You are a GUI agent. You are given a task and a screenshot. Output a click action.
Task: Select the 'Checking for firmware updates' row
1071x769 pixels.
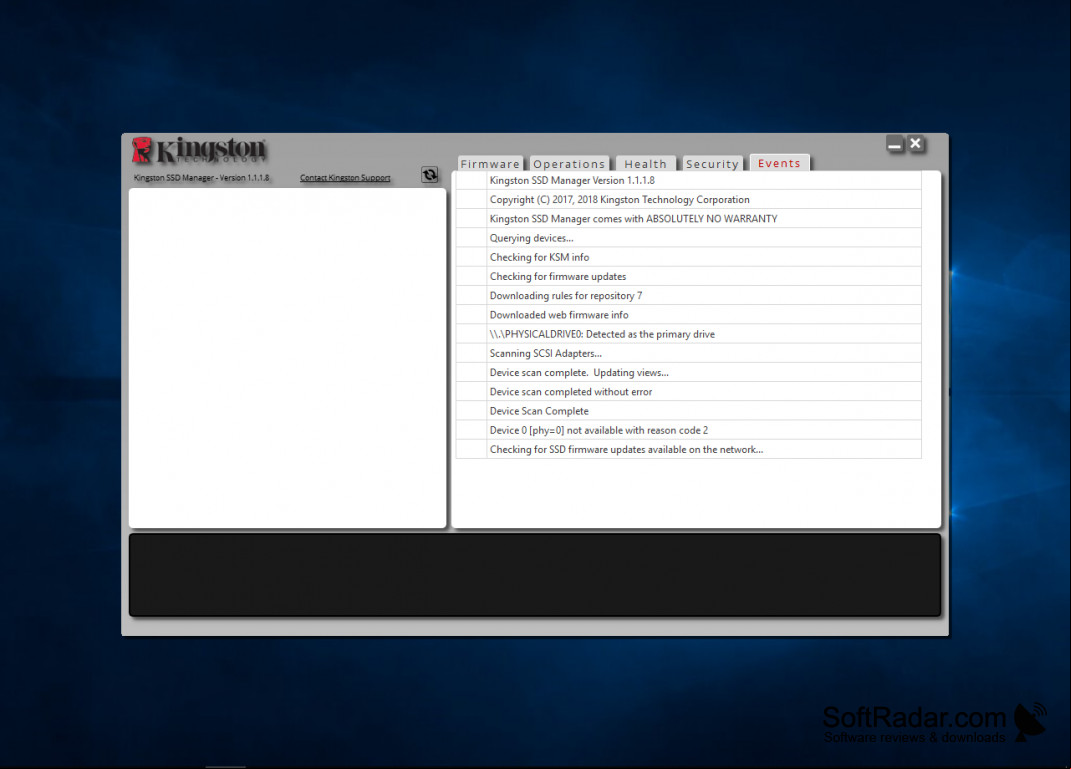tap(688, 276)
